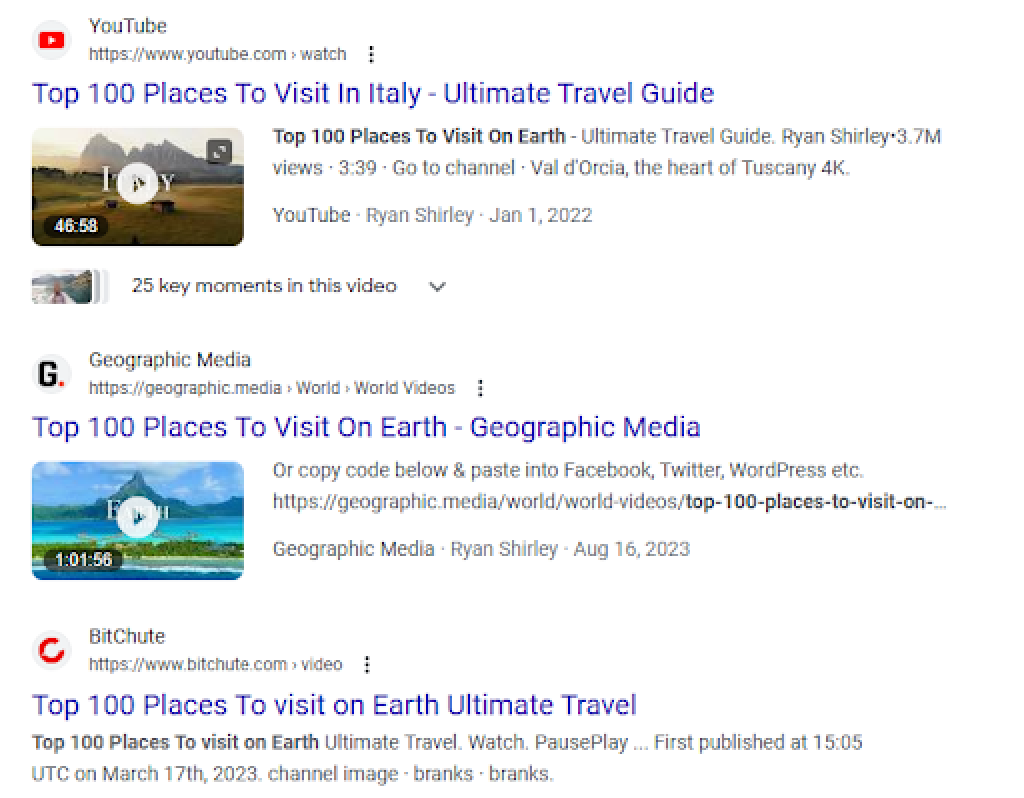Click the https://www.youtube.com › watch URL
Image resolution: width=1024 pixels, height=798 pixels.
pos(217,54)
